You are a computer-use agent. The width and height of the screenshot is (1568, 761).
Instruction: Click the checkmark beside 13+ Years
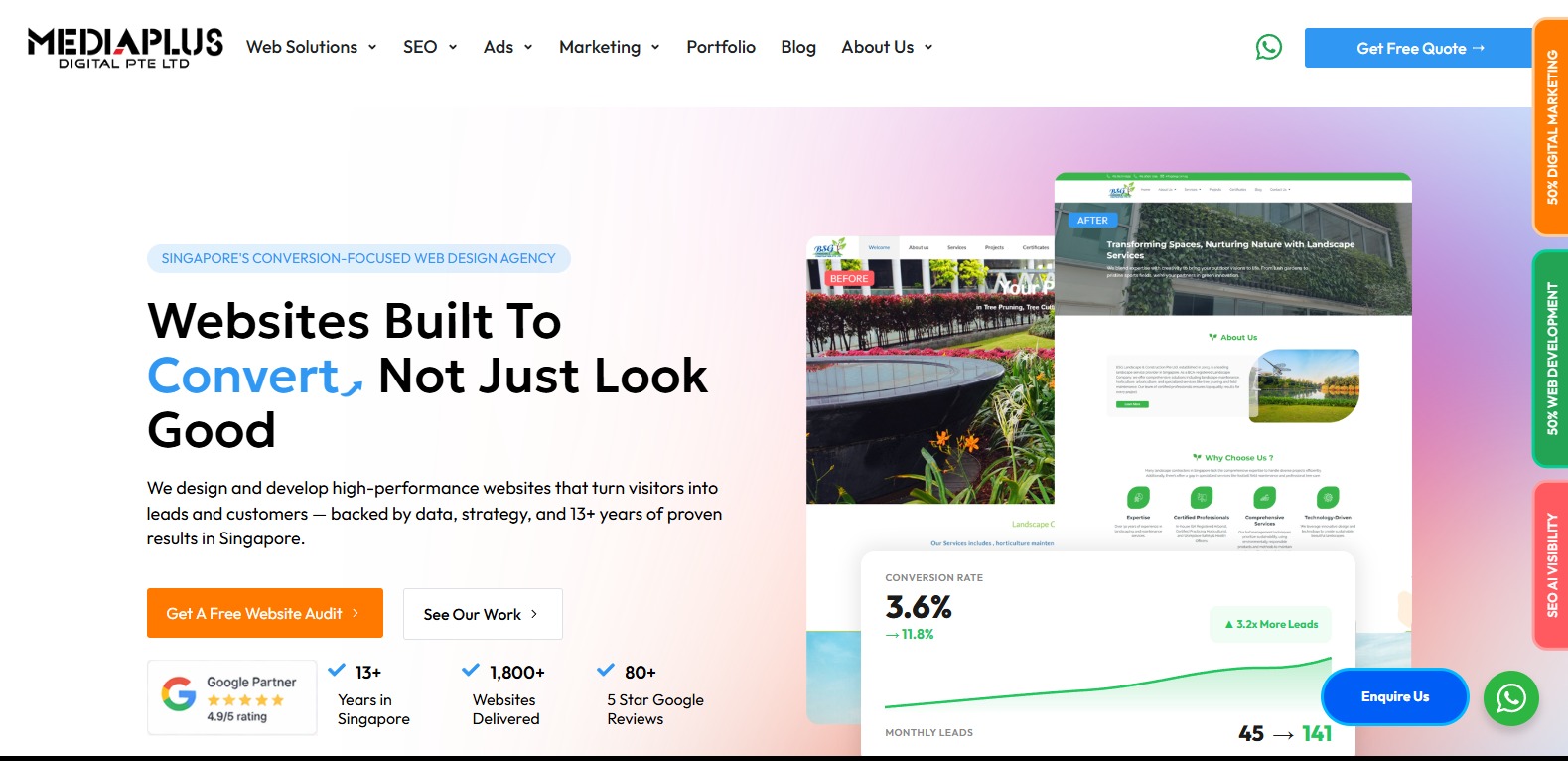337,670
